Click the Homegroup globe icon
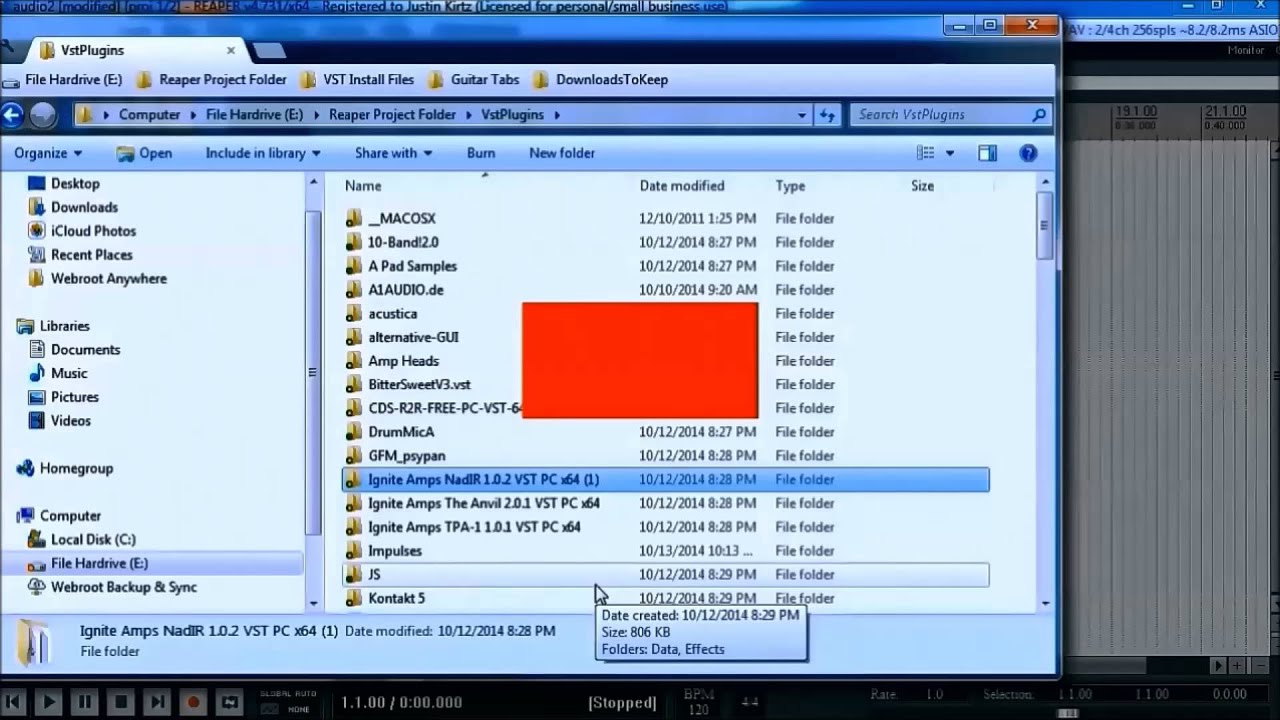Image resolution: width=1280 pixels, height=720 pixels. tap(26, 468)
